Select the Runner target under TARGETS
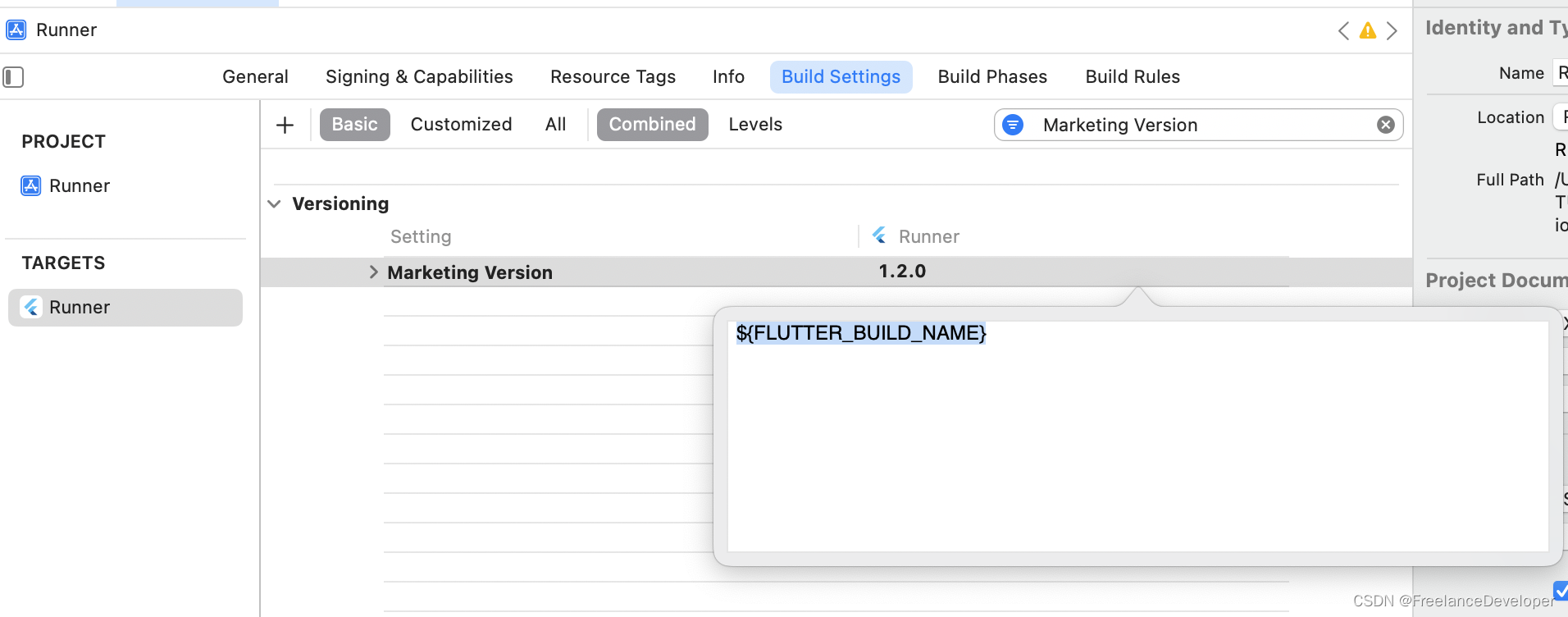 (x=125, y=308)
